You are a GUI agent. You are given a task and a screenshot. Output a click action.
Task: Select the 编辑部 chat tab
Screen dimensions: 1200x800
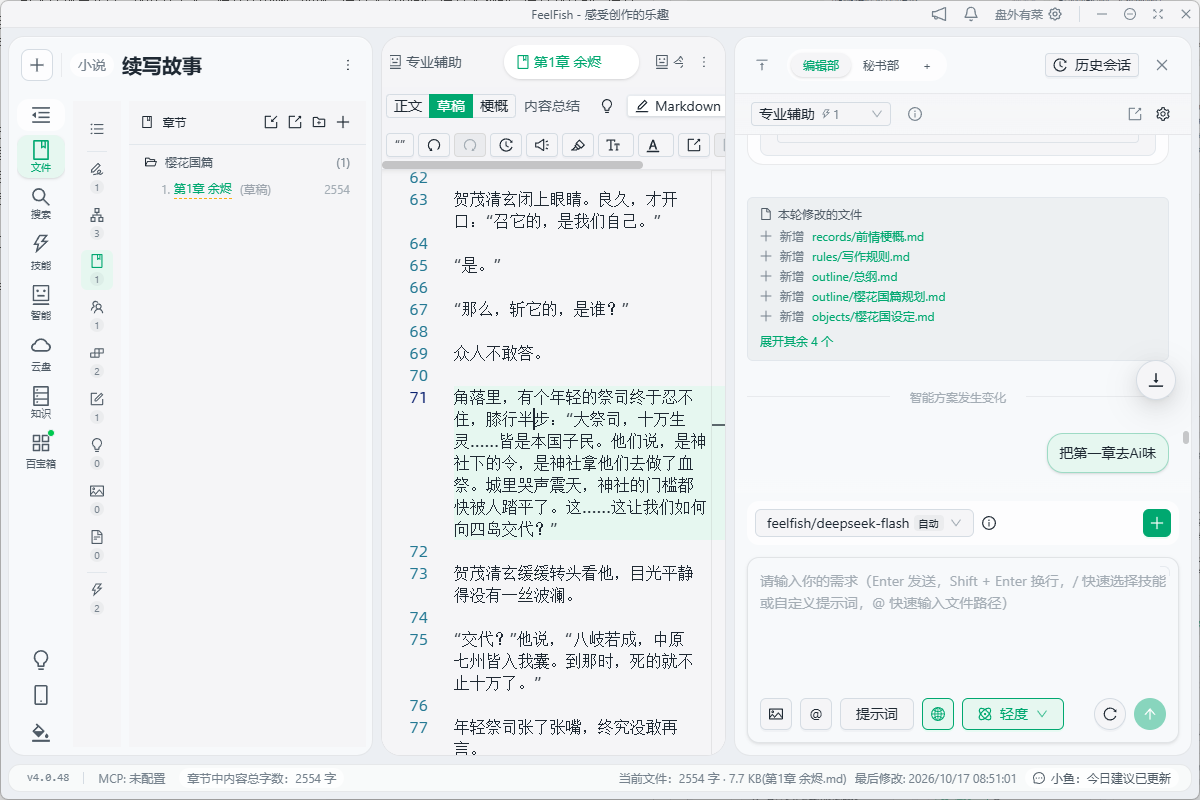coord(821,65)
